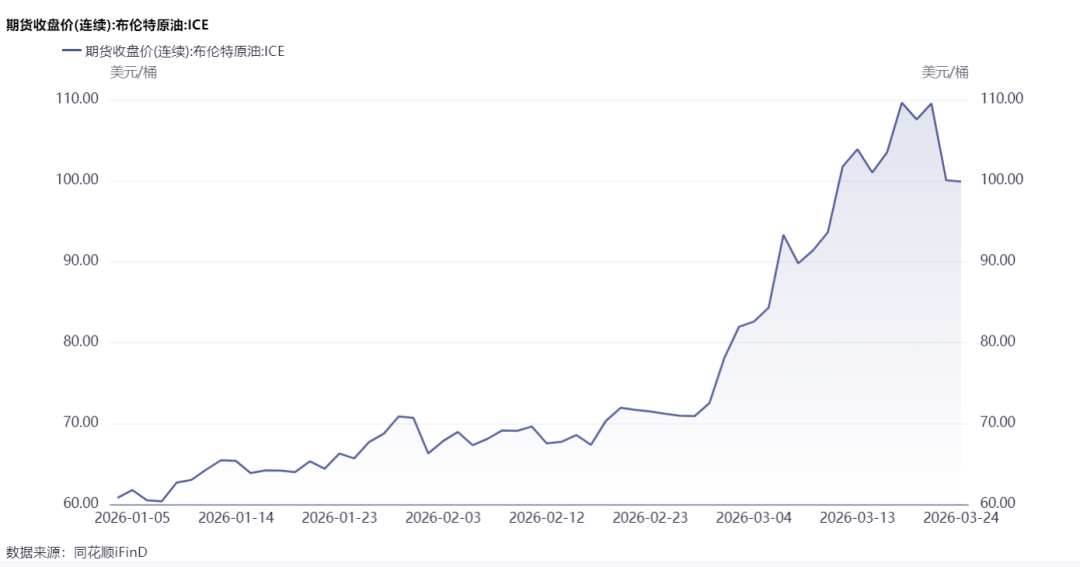Click date label 2026-03-13

tap(858, 517)
